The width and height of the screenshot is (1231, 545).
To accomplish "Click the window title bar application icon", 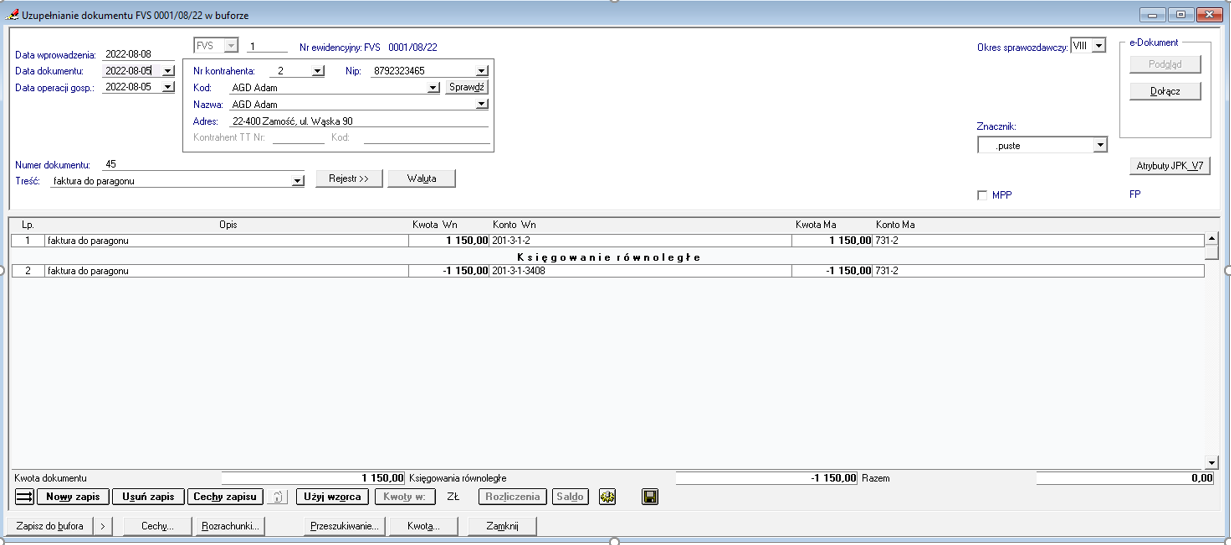I will (12, 15).
